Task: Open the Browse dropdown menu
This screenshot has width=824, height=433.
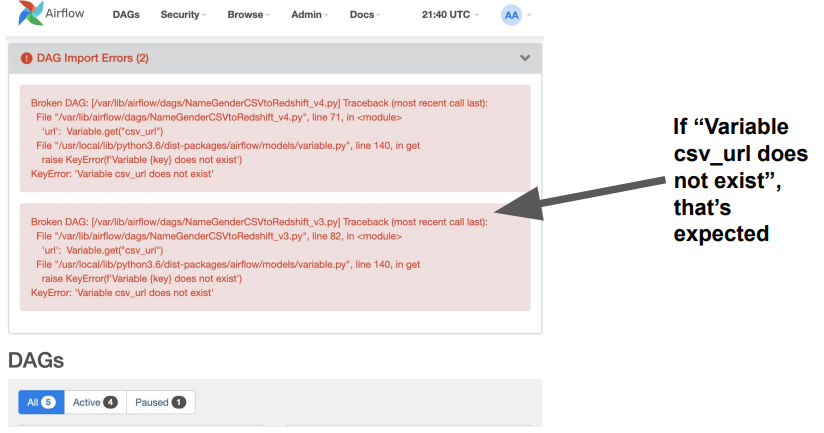Action: click(248, 15)
